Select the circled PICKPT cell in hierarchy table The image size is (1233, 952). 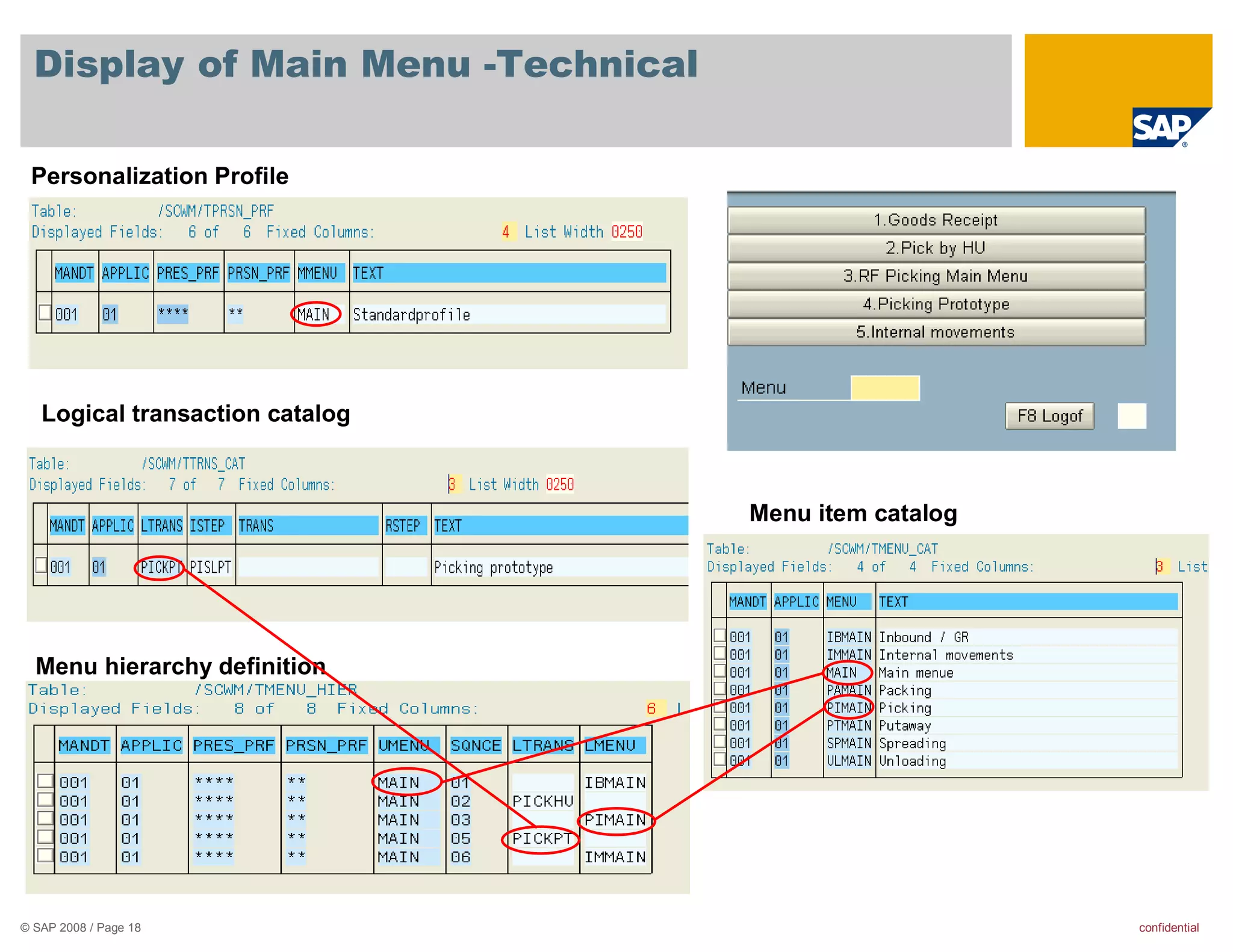tap(541, 839)
